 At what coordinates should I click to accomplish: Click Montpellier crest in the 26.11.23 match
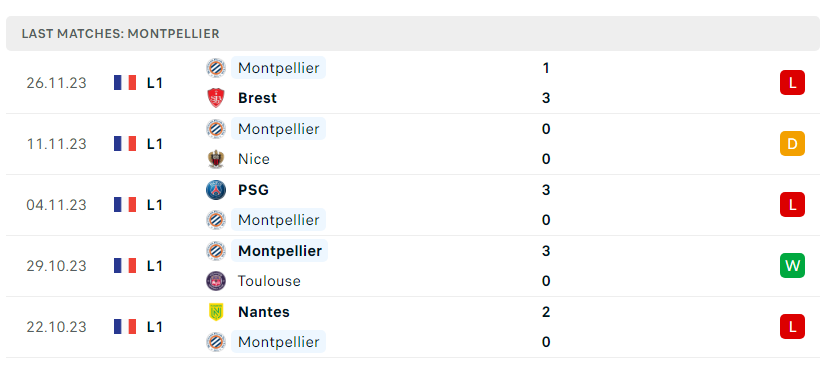(x=216, y=68)
